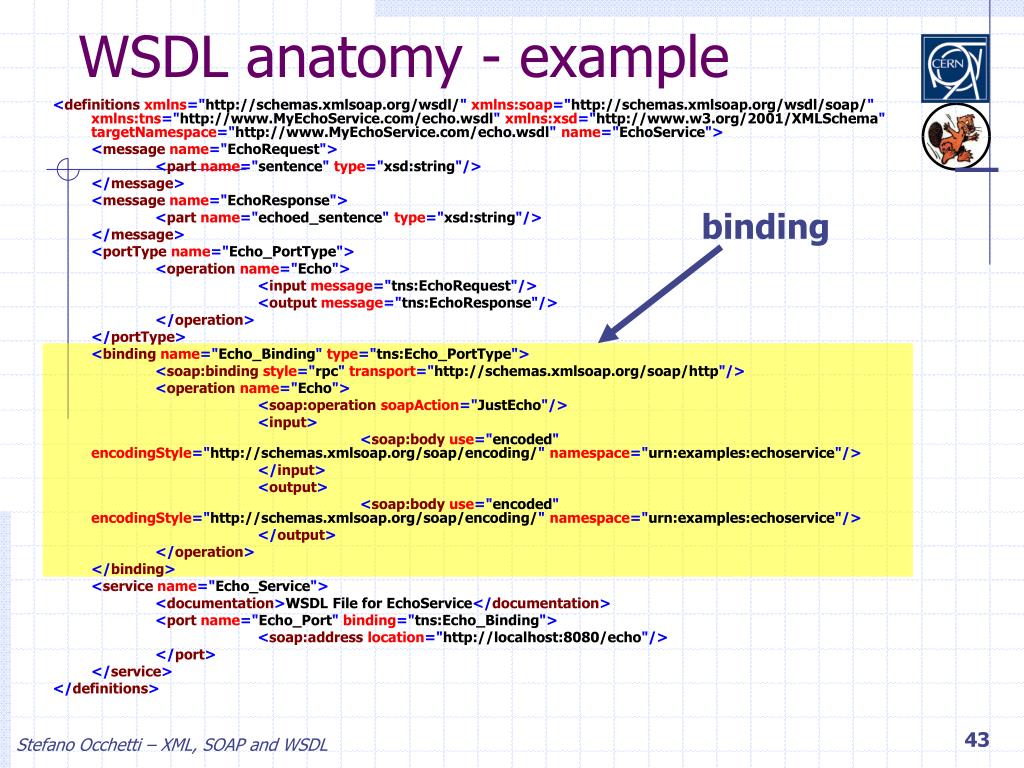
Task: Click <service name="Echo_Service"> line
Action: 210,586
